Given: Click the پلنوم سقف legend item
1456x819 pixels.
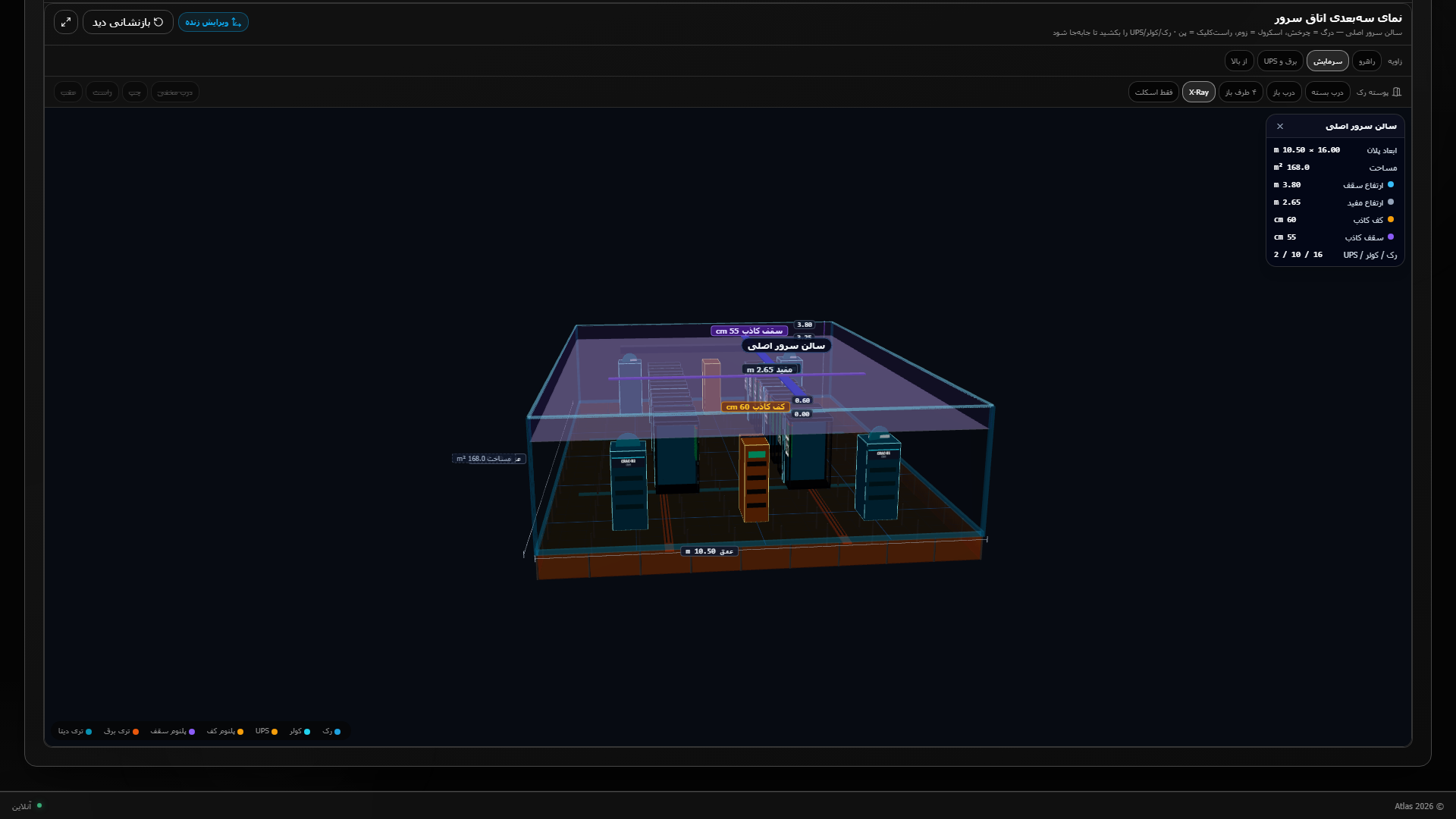Looking at the screenshot, I should [172, 731].
